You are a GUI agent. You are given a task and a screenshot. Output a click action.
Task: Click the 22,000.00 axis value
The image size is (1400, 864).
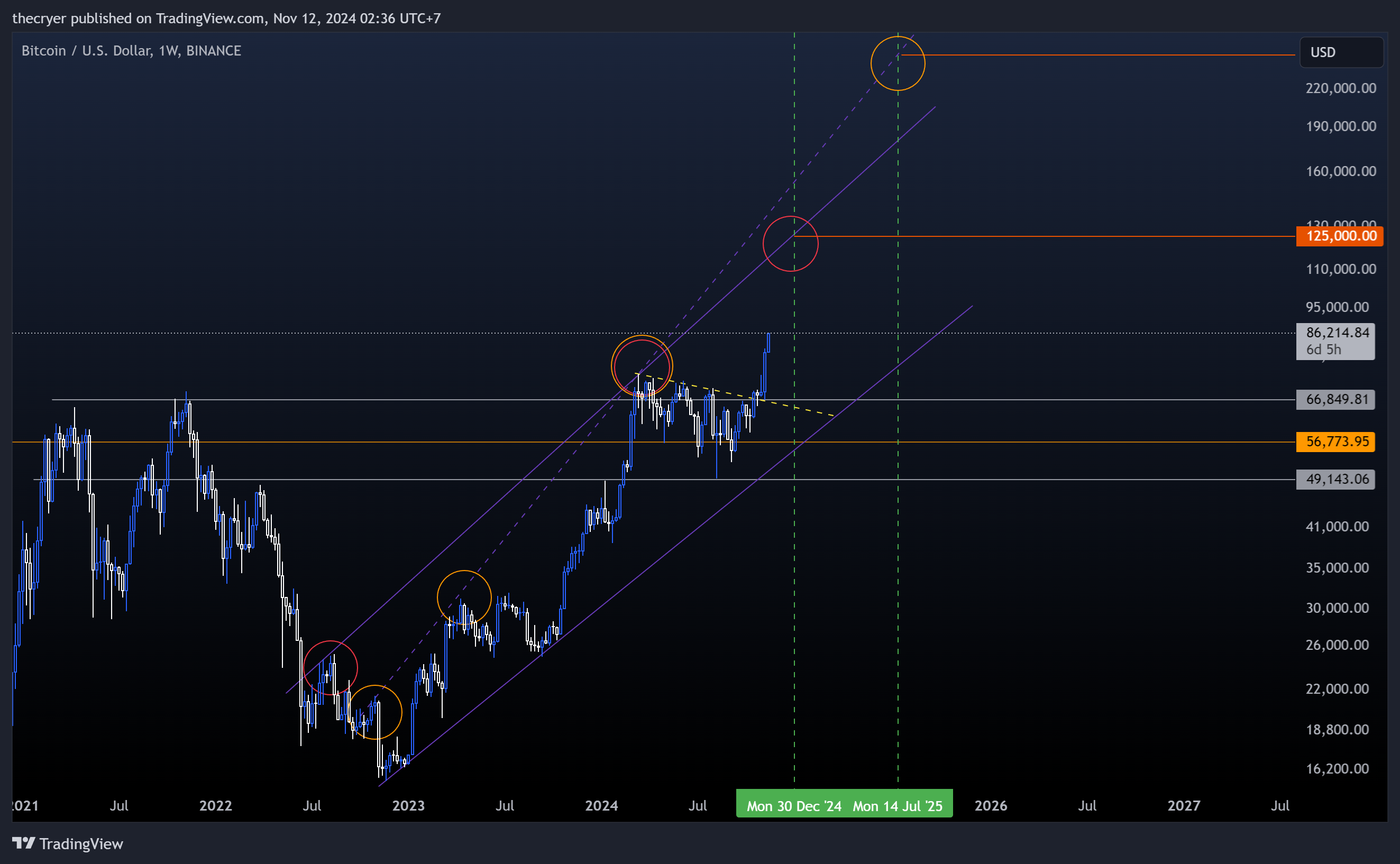point(1337,689)
